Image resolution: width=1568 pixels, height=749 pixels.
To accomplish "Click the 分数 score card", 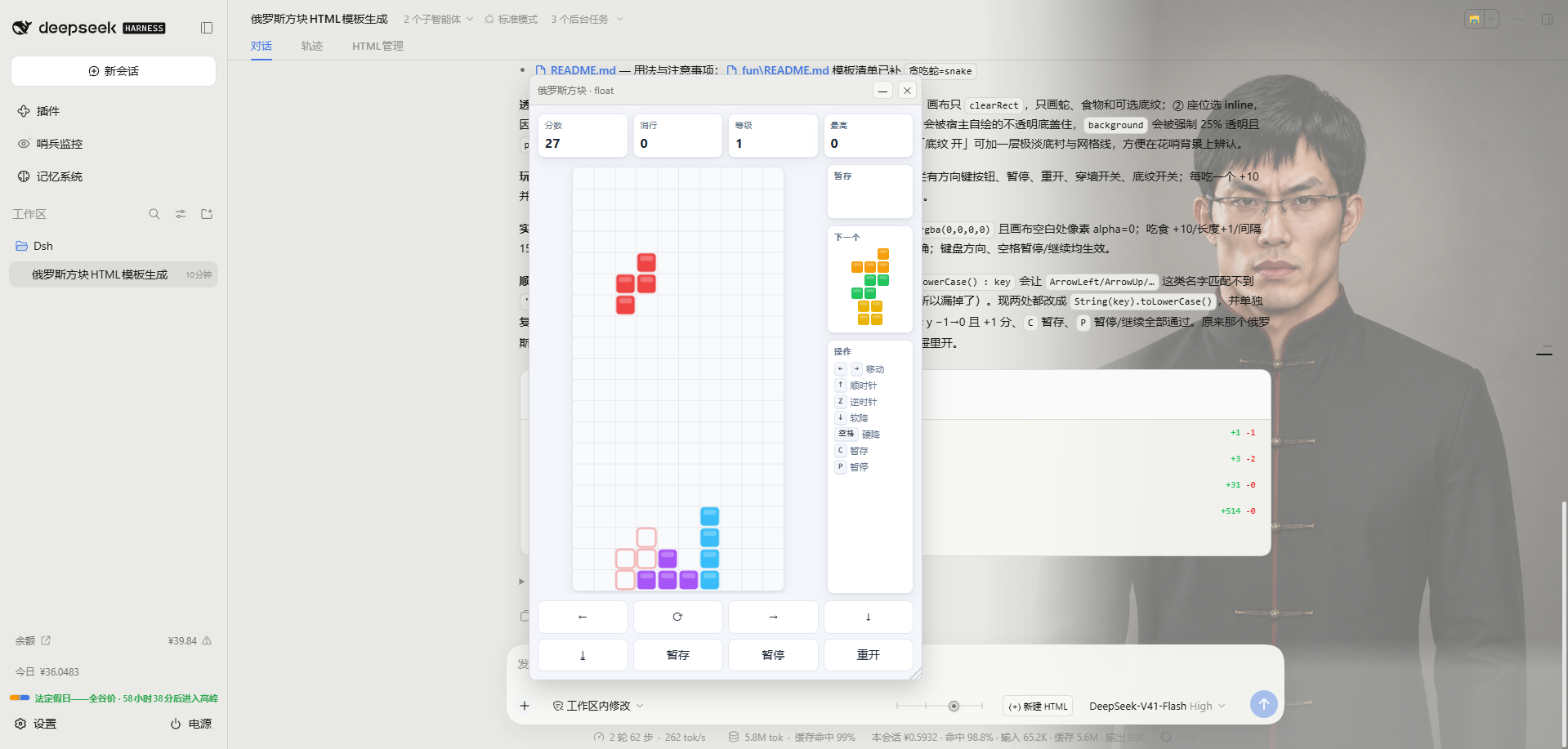I will [583, 135].
